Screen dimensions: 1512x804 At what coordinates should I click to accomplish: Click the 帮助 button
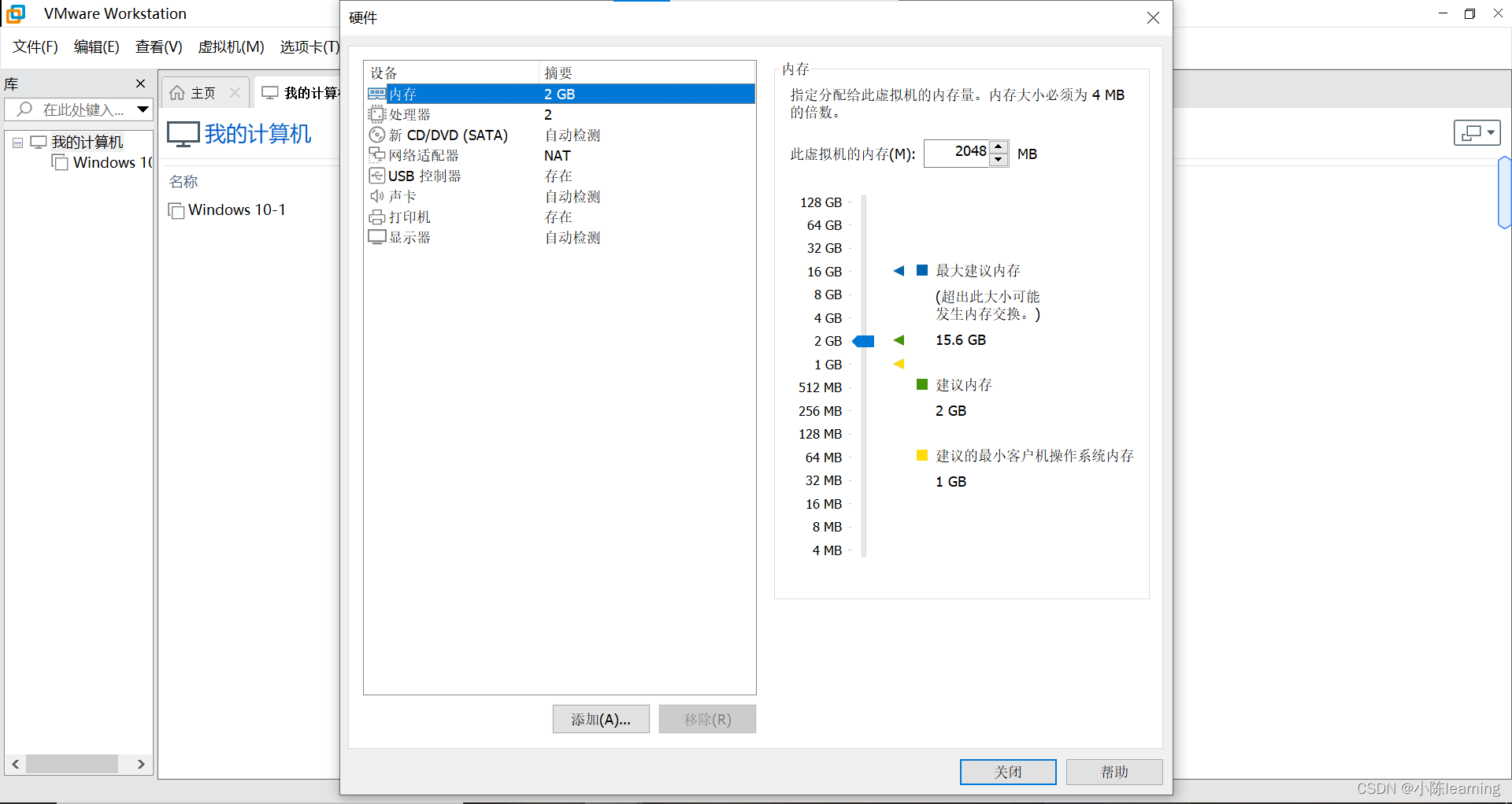coord(1114,772)
